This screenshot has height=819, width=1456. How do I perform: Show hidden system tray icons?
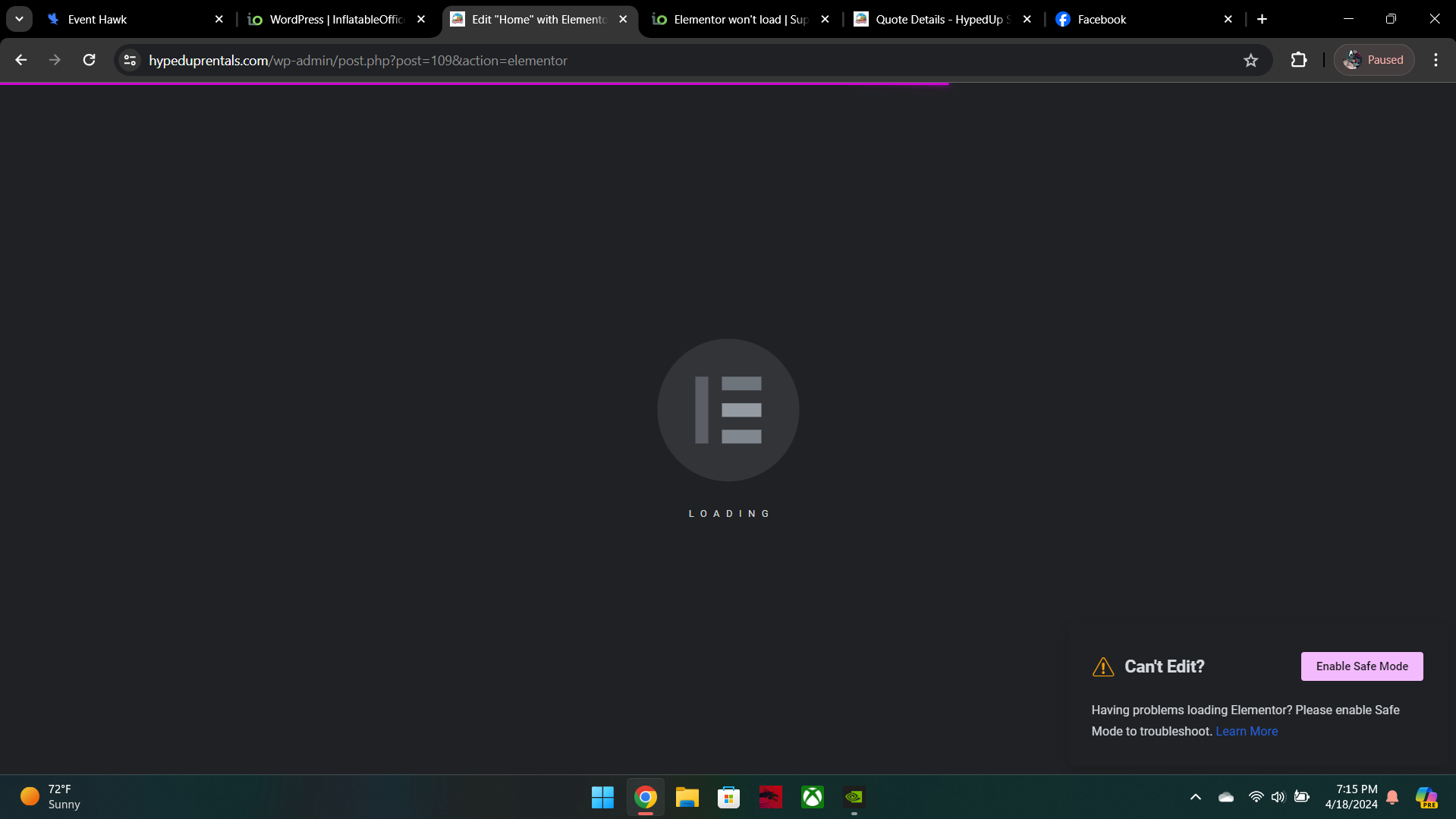pos(1195,797)
